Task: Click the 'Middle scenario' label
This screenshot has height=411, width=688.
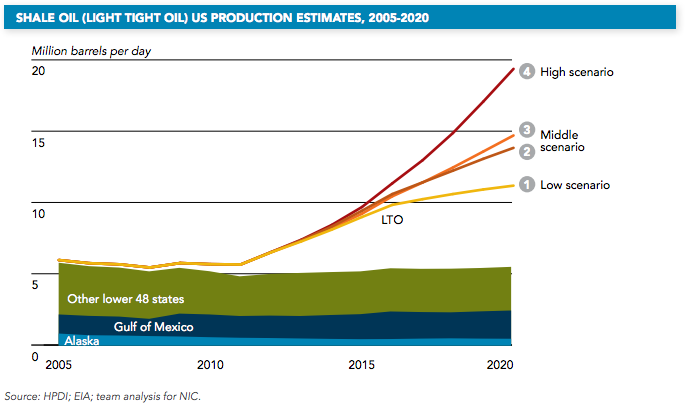Action: click(562, 141)
